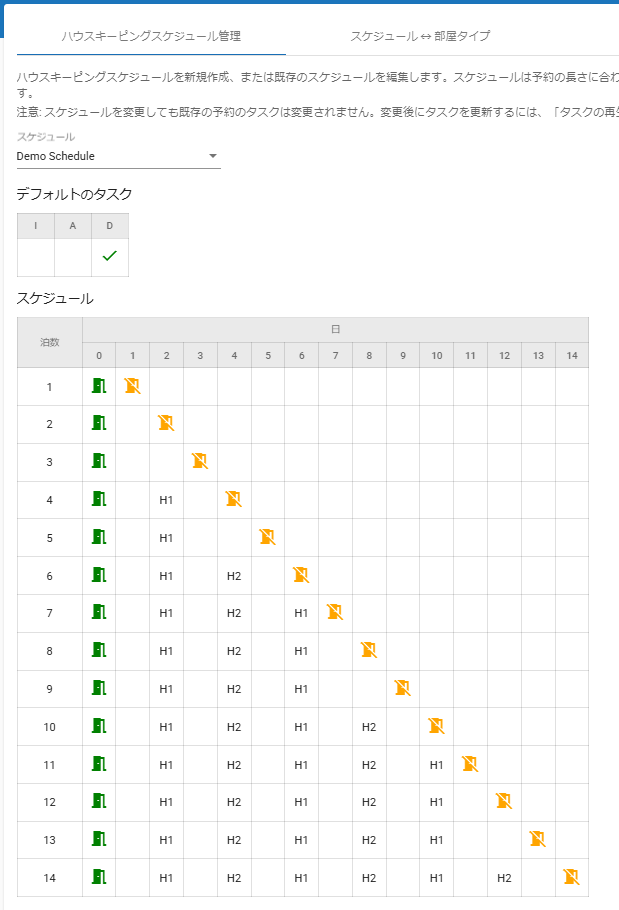Screen dimensions: 619x910
Task: Toggle the empty A default task cell
Action: tap(73, 256)
